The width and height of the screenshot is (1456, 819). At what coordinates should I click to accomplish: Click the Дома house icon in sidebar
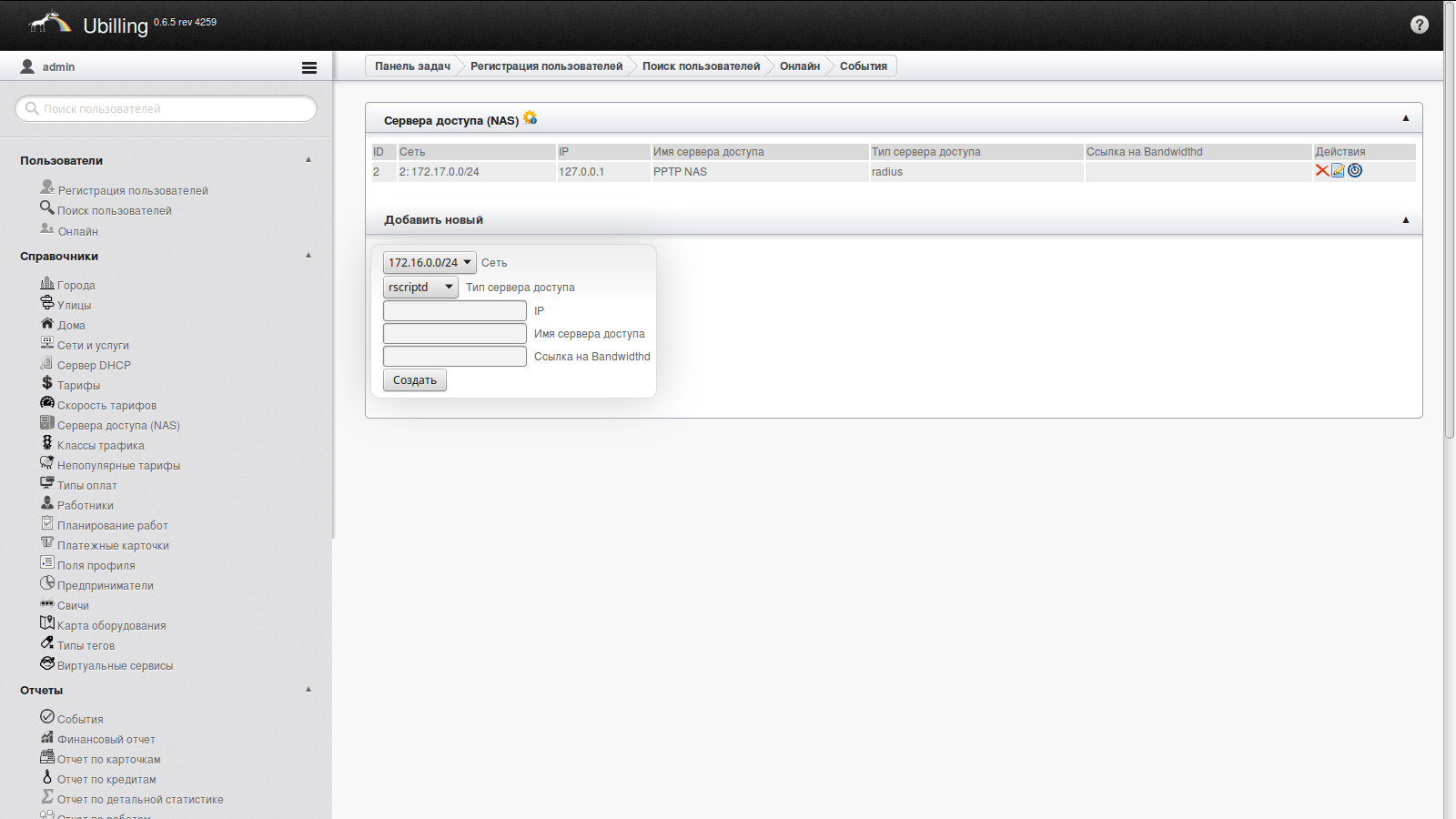(47, 323)
